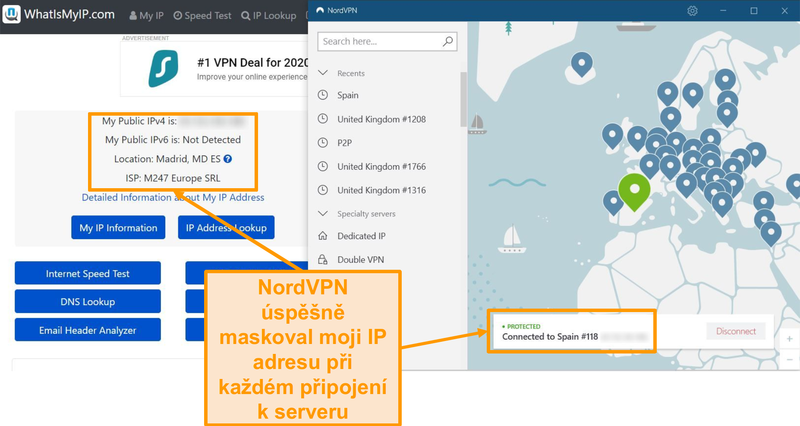Screen dimensions: 800x426
Task: Collapse the Specialty servers section
Action: [x=322, y=213]
